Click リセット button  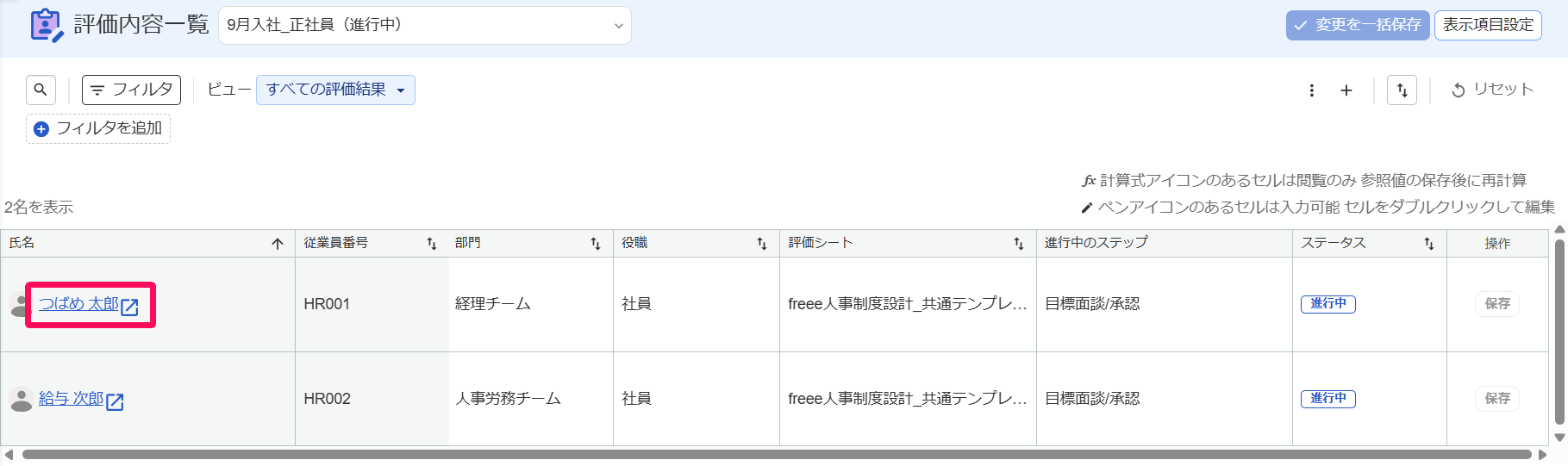pyautogui.click(x=1493, y=90)
